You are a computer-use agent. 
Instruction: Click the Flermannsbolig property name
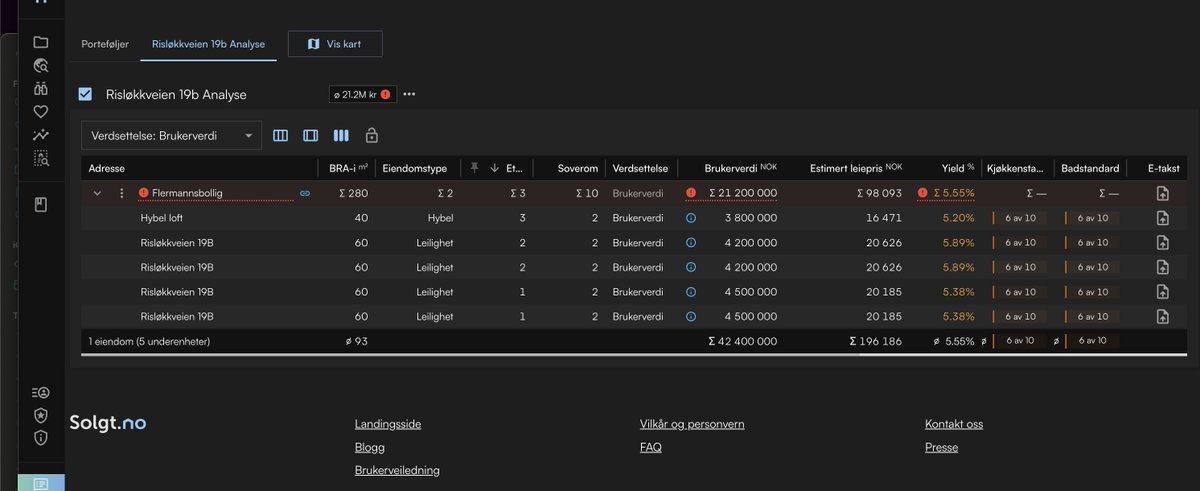[188, 193]
